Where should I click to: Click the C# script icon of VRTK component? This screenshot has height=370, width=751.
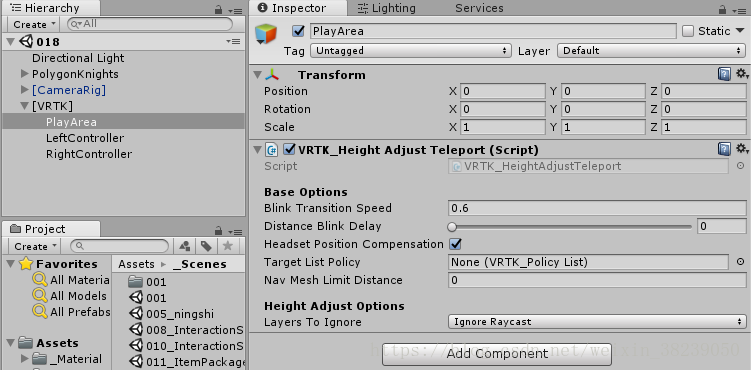pyautogui.click(x=272, y=150)
